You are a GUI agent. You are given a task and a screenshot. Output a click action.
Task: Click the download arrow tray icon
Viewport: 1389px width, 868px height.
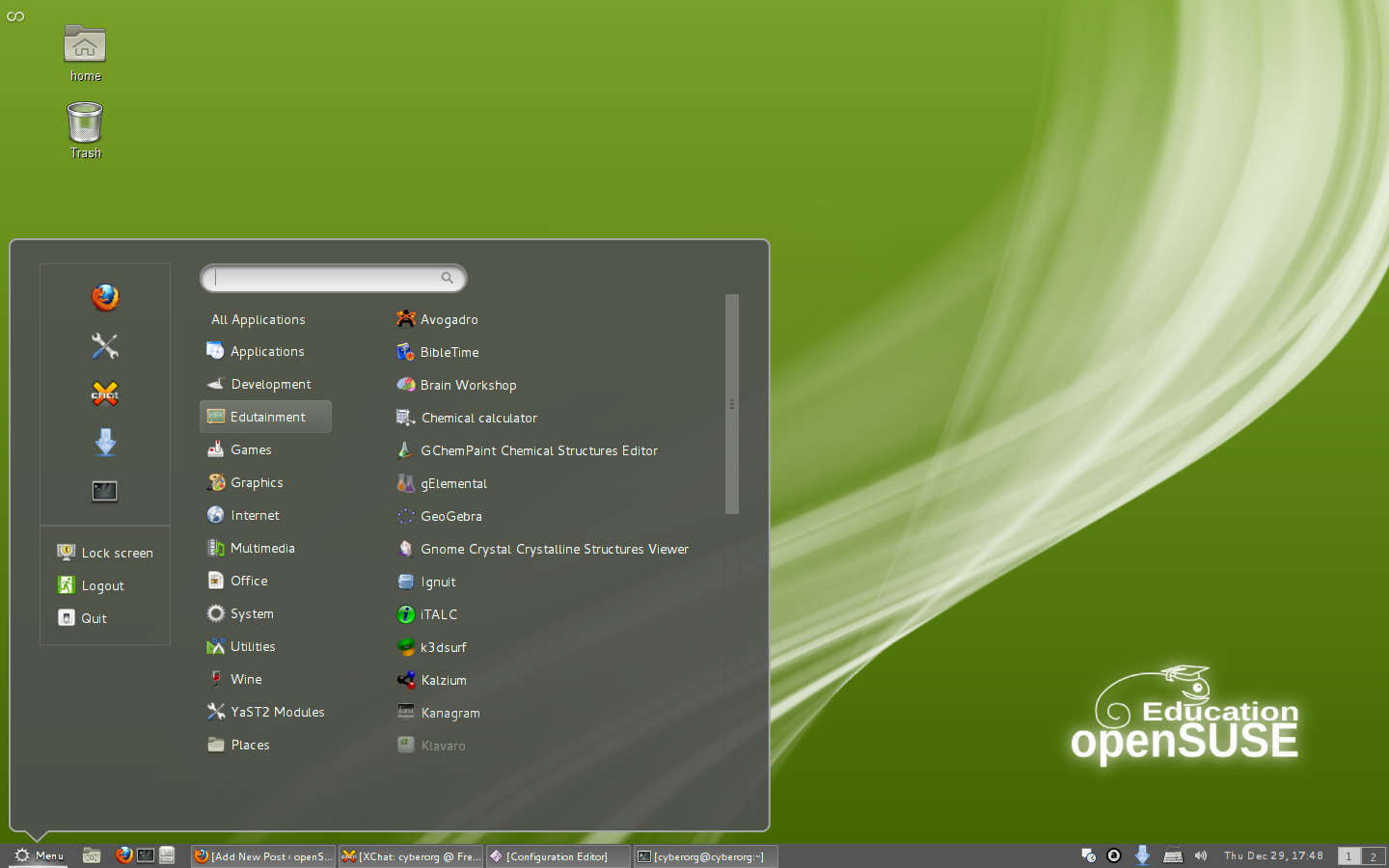(1142, 855)
